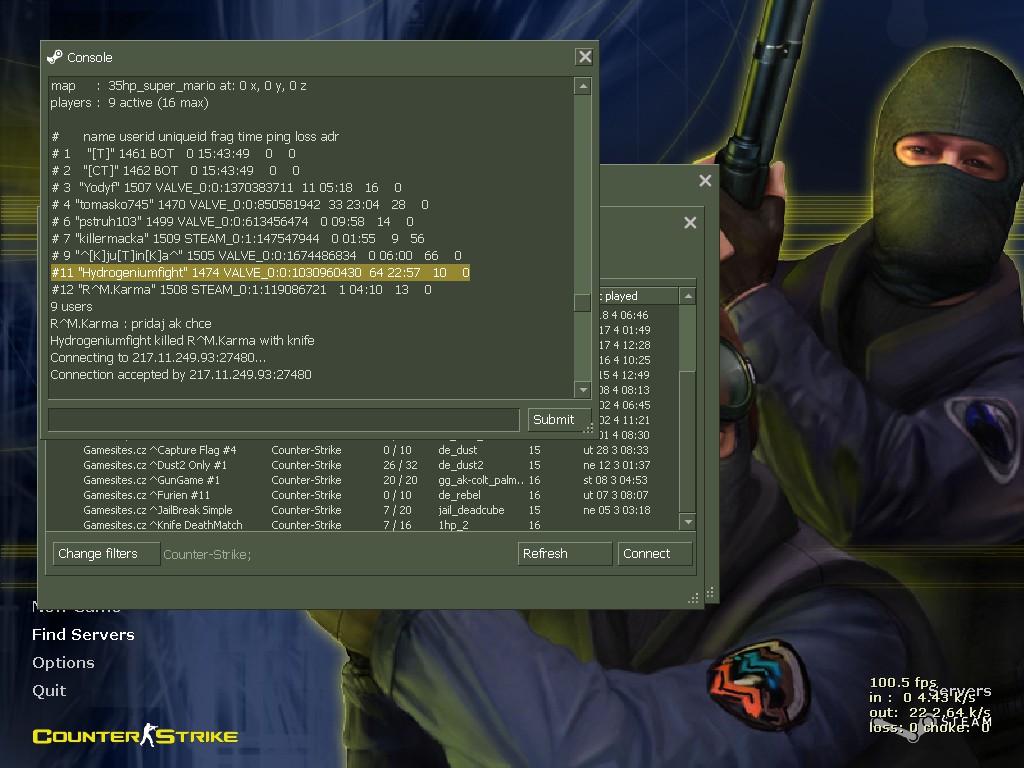Close the inner server browser dialog
1024x768 pixels.
click(690, 223)
